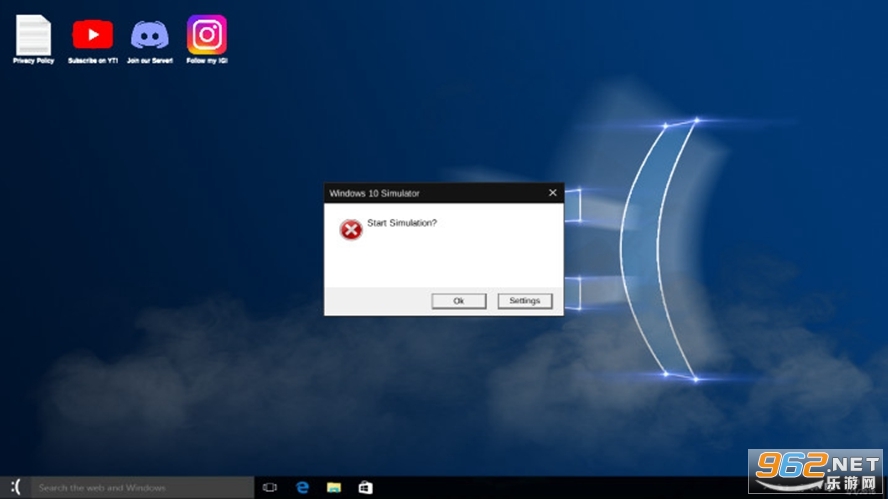Open the Discord desktop shortcut icon

click(150, 35)
